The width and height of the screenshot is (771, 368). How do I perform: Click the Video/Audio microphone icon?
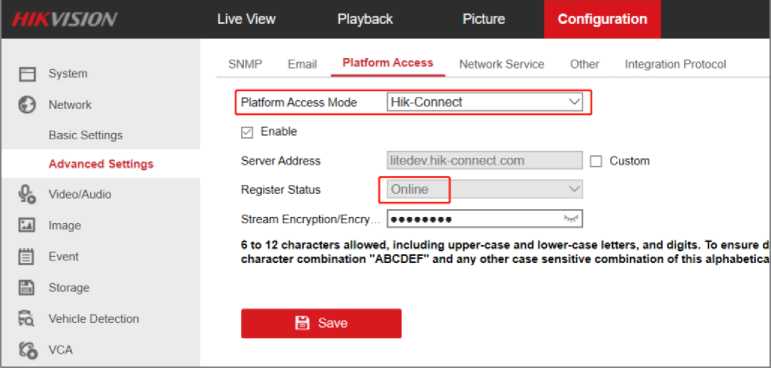(x=27, y=194)
